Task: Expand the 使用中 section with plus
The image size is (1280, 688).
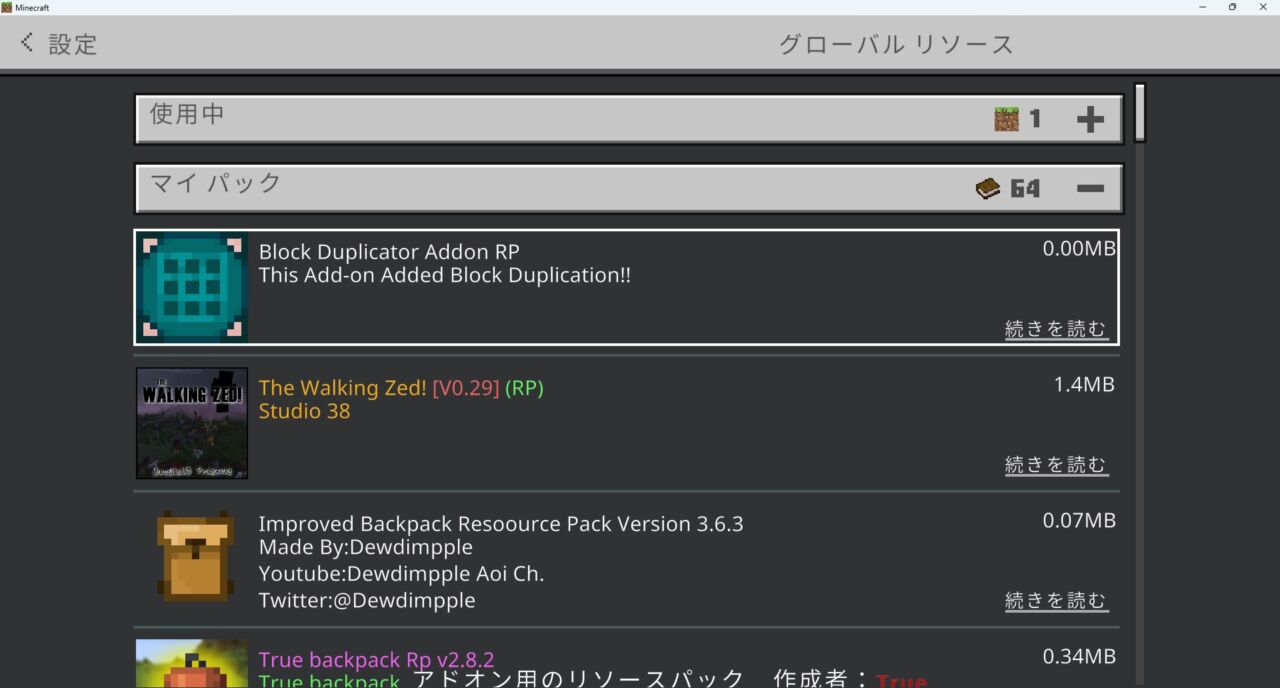Action: [x=1090, y=120]
